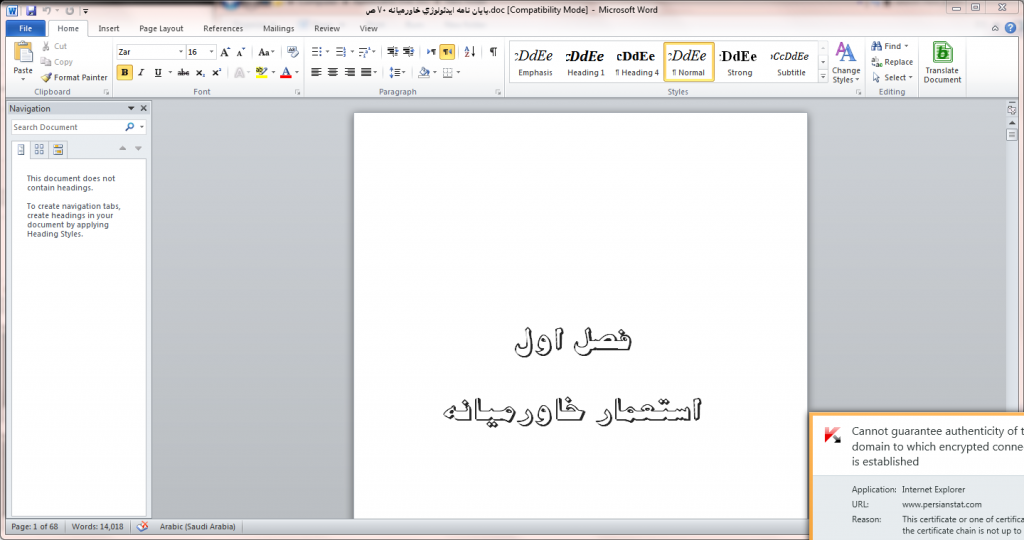
Task: Toggle Show/Hide paragraph marks
Action: 493,52
